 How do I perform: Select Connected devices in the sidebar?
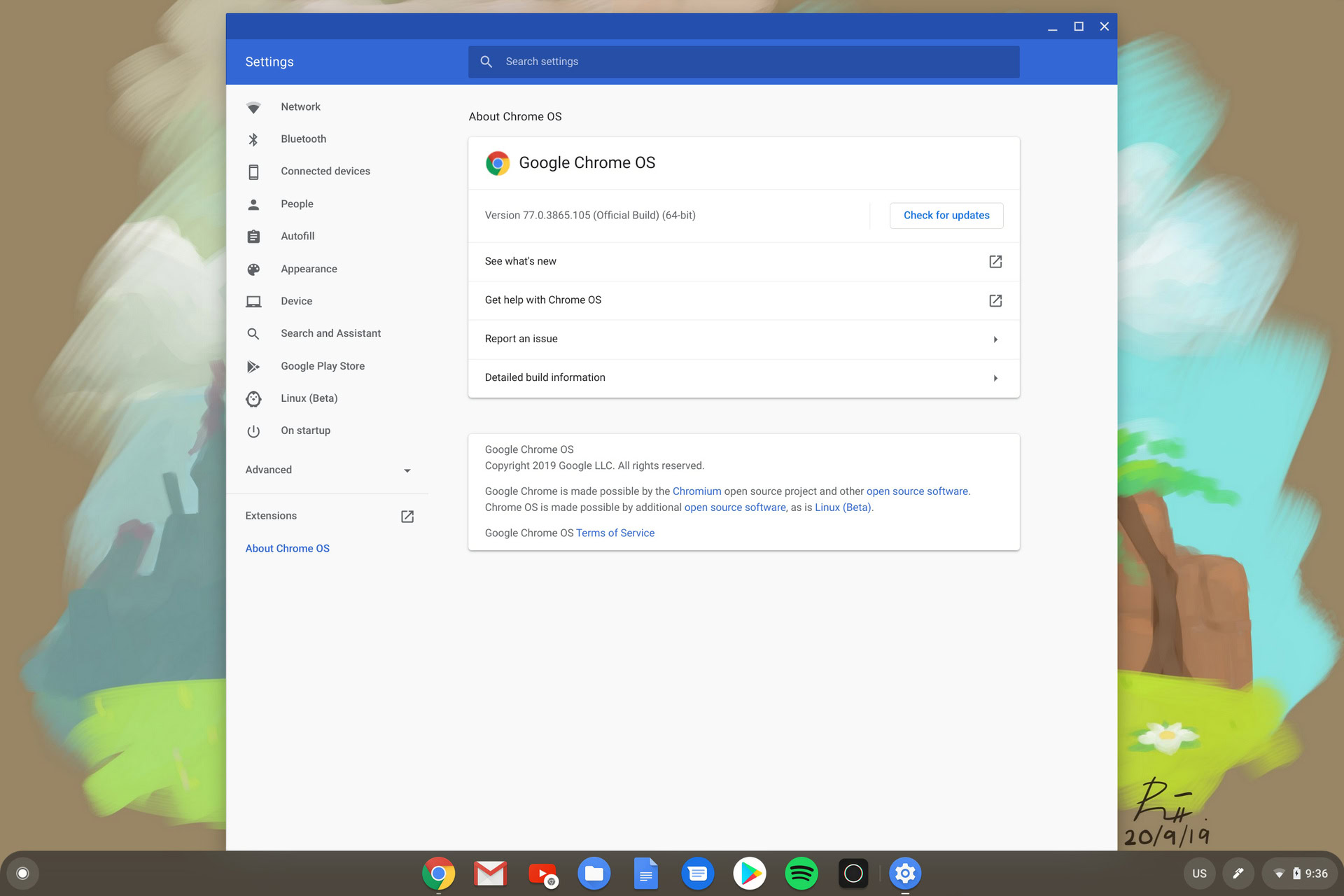tap(325, 171)
